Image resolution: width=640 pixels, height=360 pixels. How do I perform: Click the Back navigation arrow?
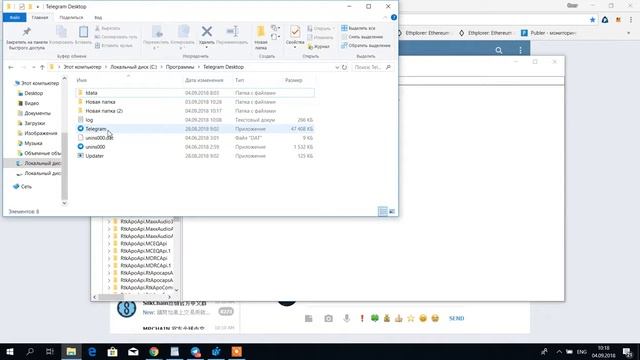click(x=11, y=67)
